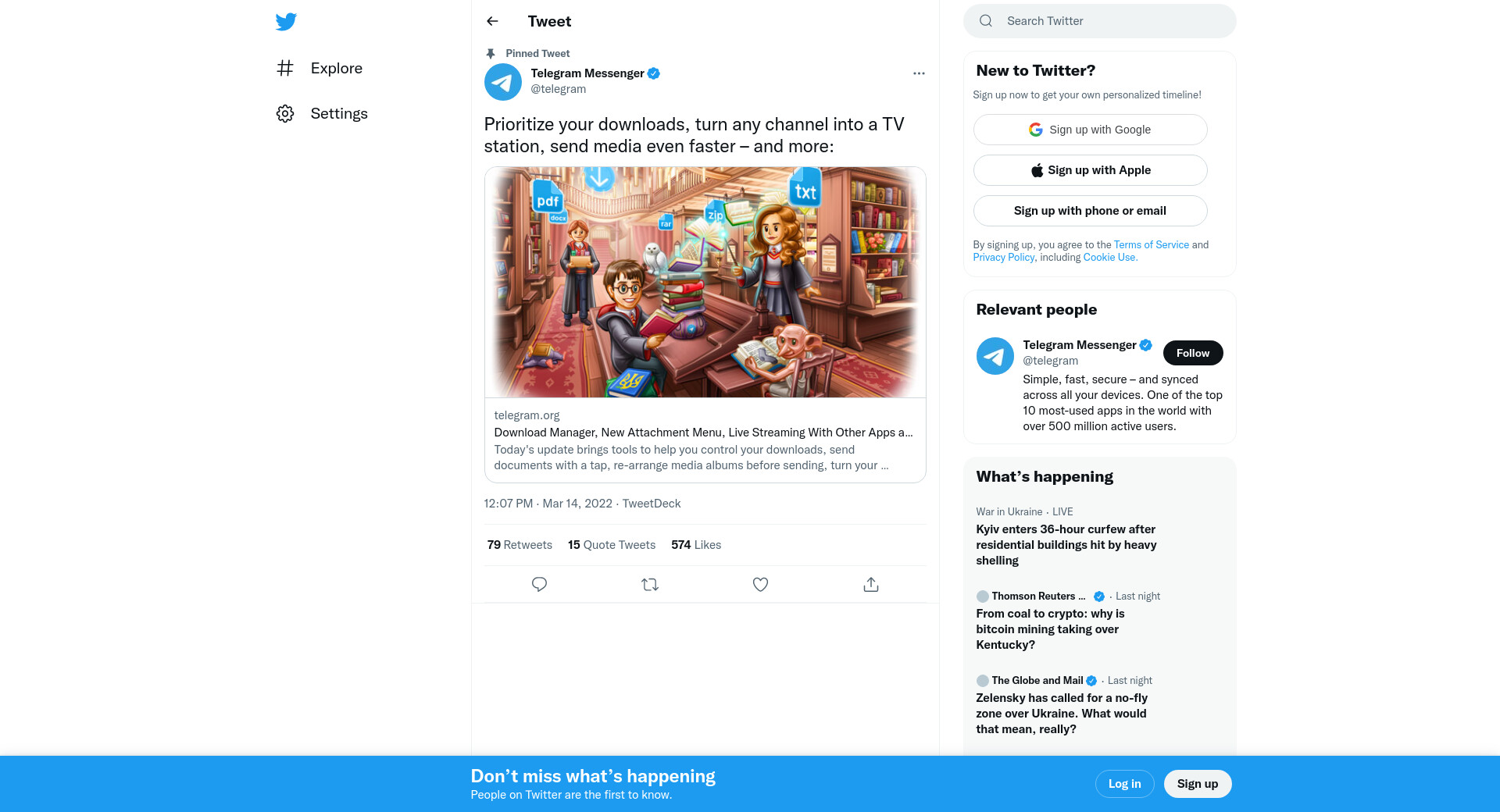Click the reply speech bubble icon
Viewport: 1500px width, 812px height.
[539, 584]
